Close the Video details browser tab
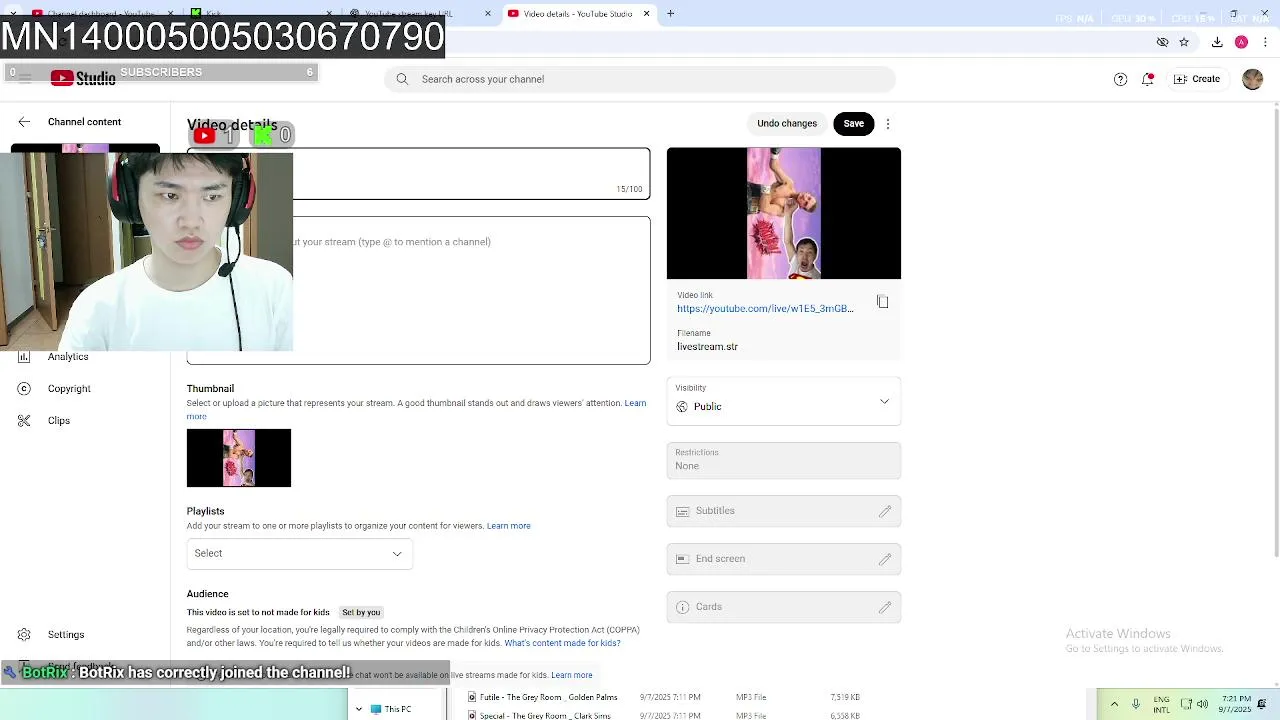Viewport: 1280px width, 720px height. tap(646, 14)
